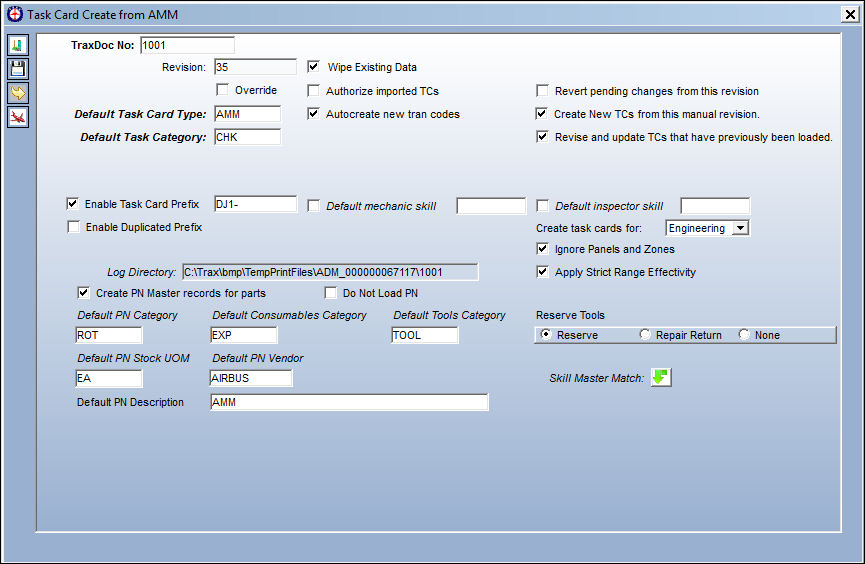865x564 pixels.
Task: Click the Skill Master Match label
Action: [596, 378]
